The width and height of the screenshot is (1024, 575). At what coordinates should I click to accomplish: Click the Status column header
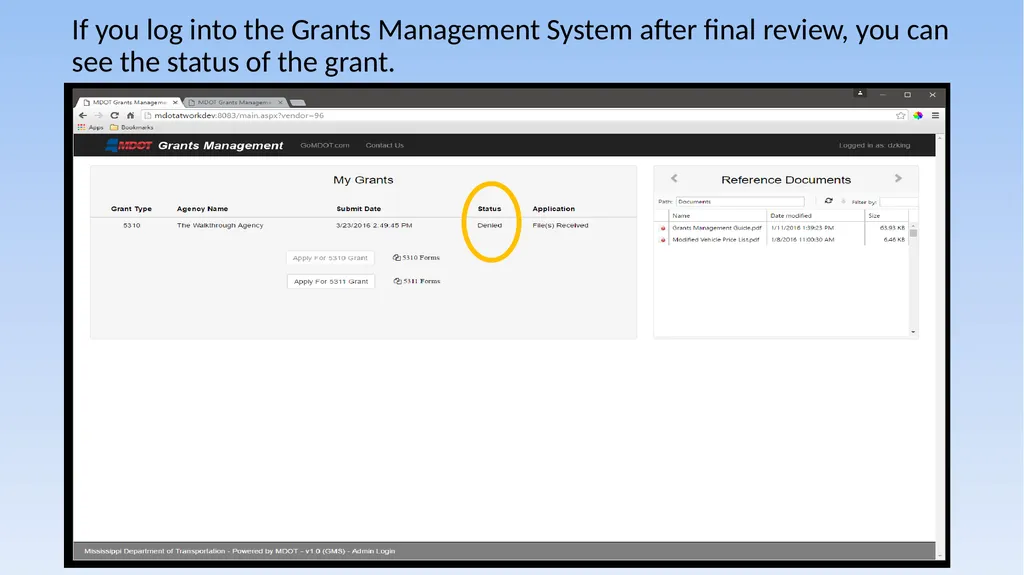489,209
